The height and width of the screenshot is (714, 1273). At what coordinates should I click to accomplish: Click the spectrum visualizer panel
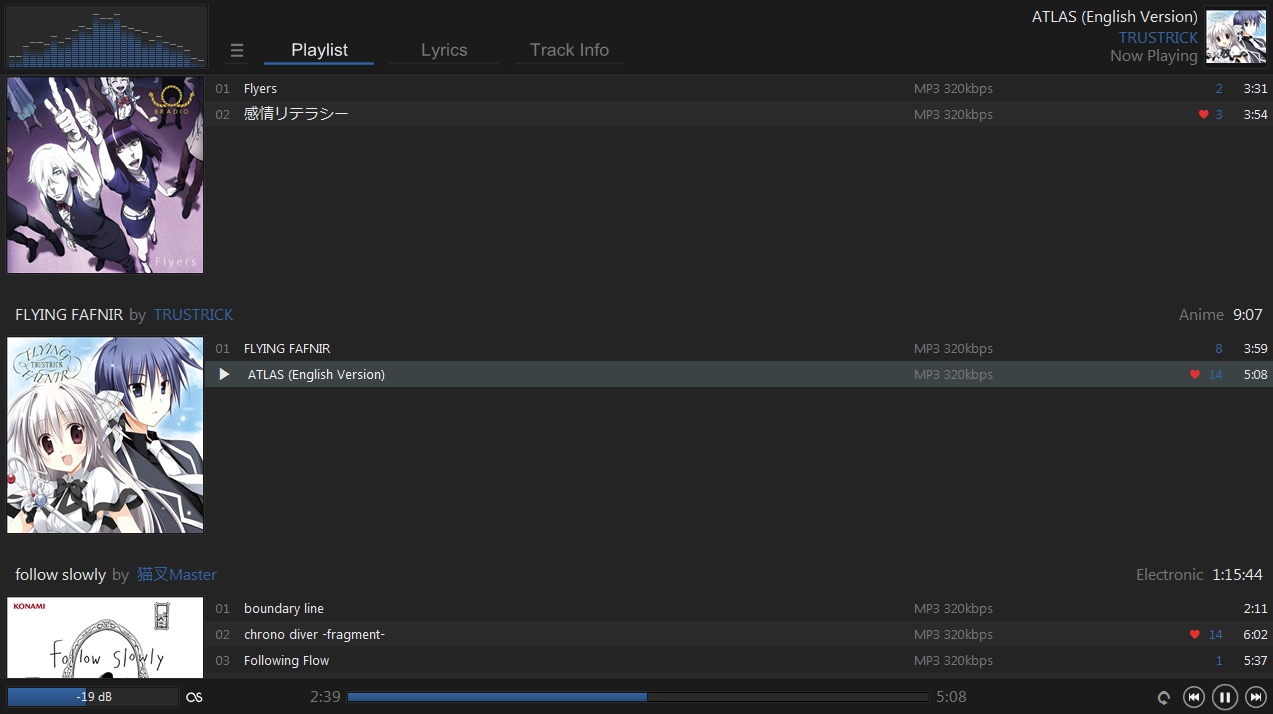pos(107,37)
